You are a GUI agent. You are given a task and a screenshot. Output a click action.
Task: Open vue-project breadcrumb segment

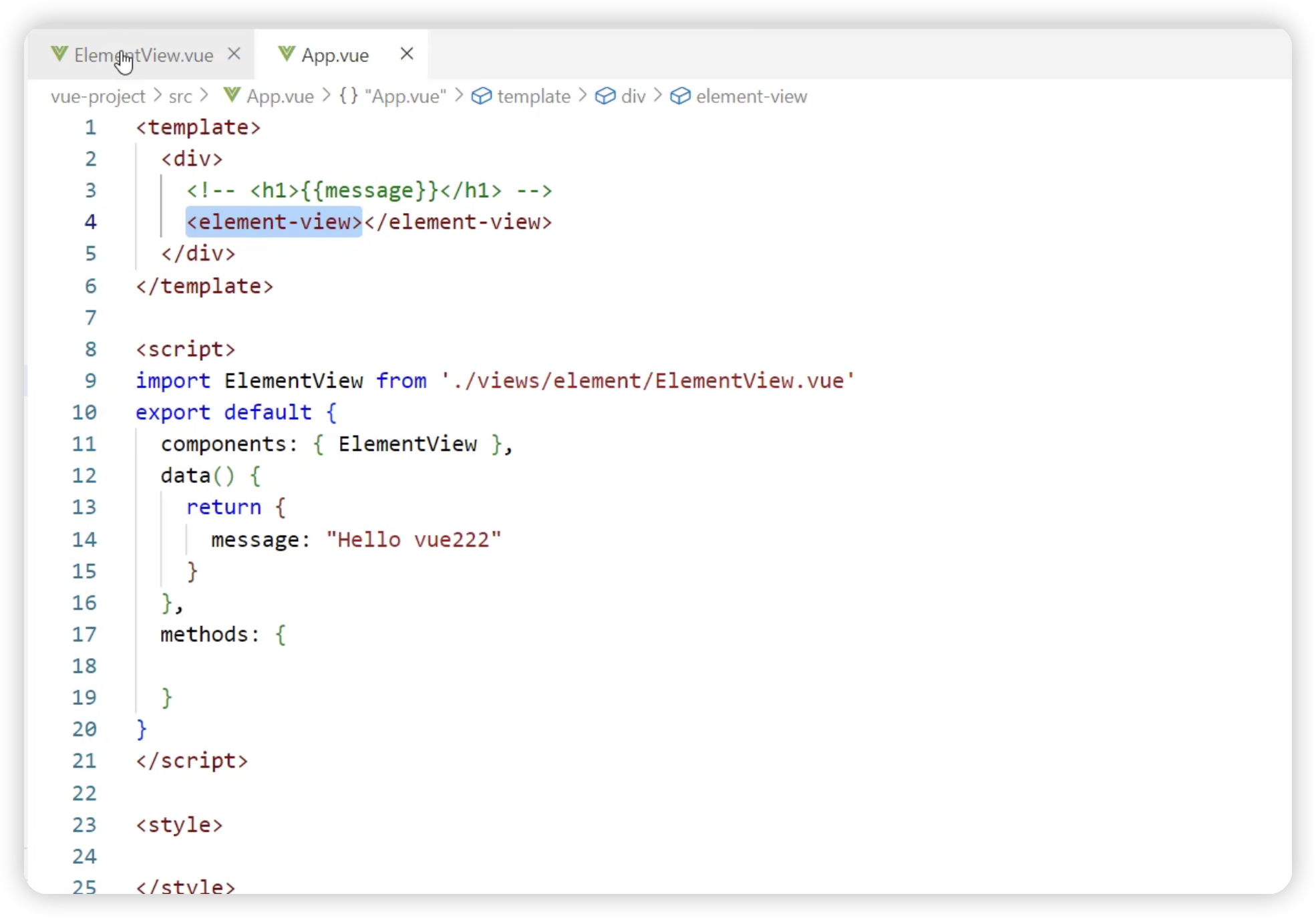(98, 96)
